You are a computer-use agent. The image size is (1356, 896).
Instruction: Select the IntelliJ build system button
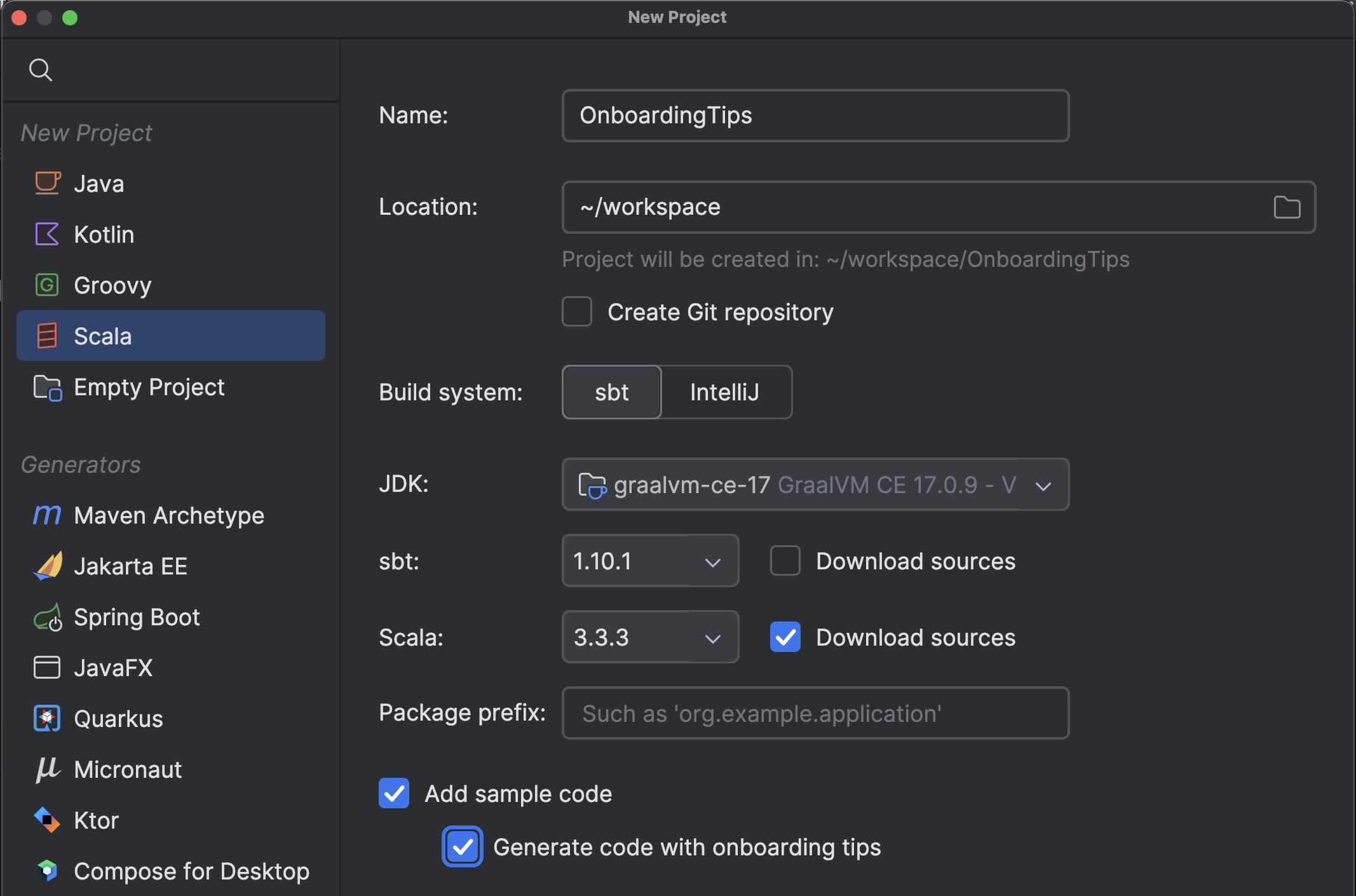point(725,390)
